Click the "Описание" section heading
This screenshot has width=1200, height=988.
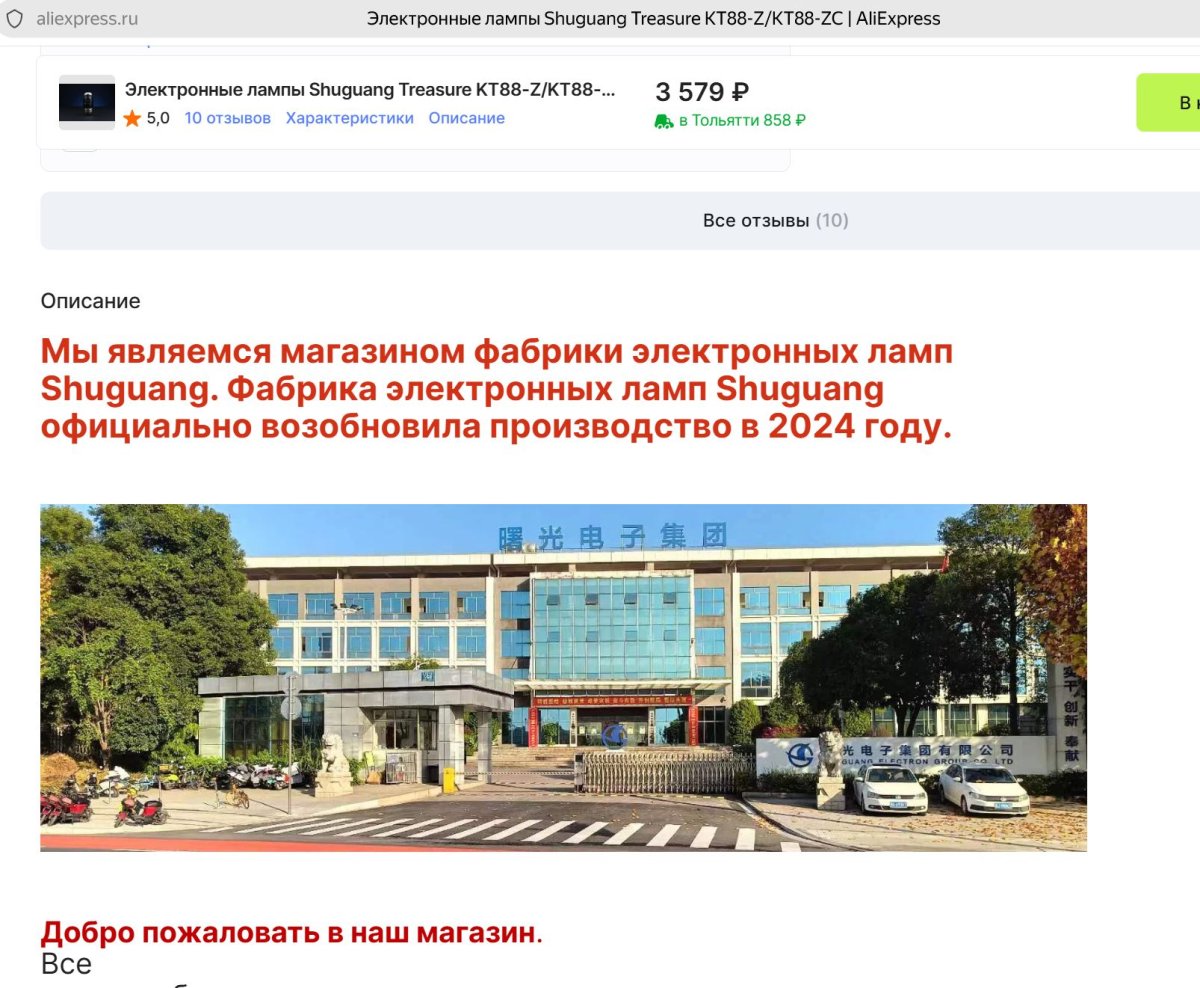(90, 301)
